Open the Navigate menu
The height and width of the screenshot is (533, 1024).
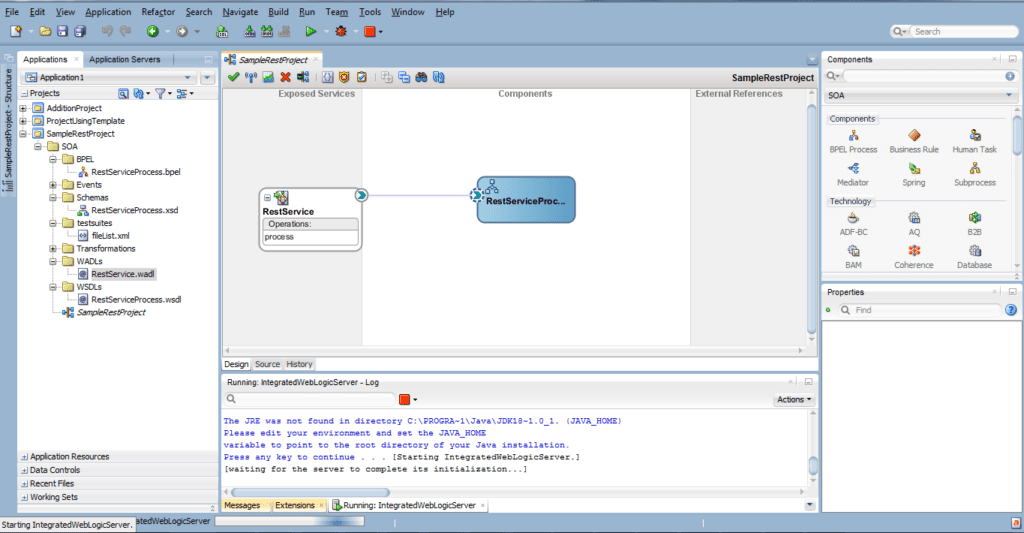pyautogui.click(x=240, y=12)
